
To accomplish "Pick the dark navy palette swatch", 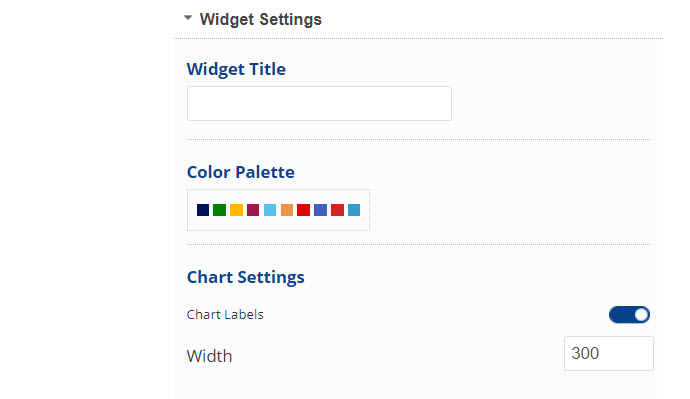I will pos(203,210).
